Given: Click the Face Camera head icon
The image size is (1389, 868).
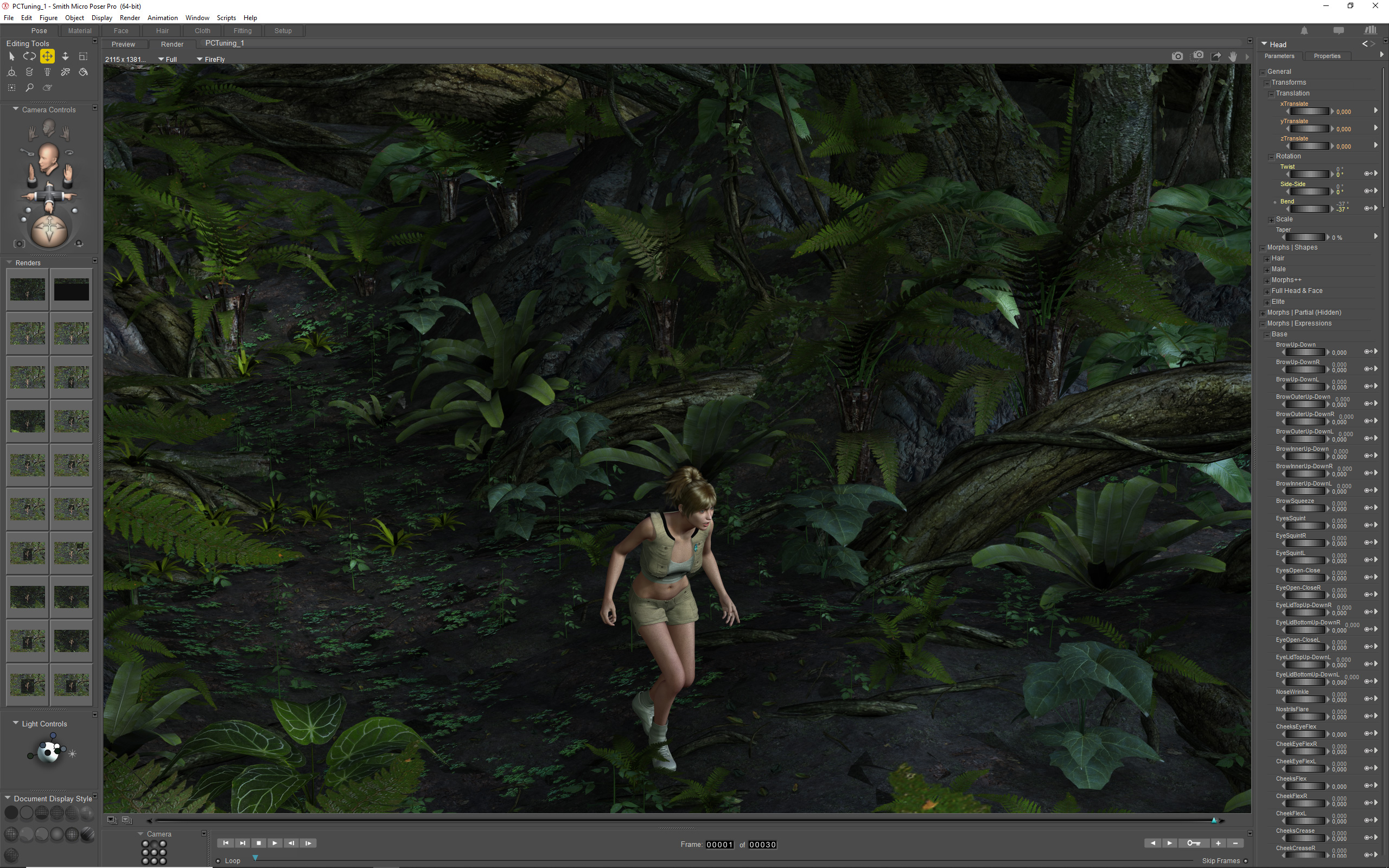Looking at the screenshot, I should click(49, 127).
